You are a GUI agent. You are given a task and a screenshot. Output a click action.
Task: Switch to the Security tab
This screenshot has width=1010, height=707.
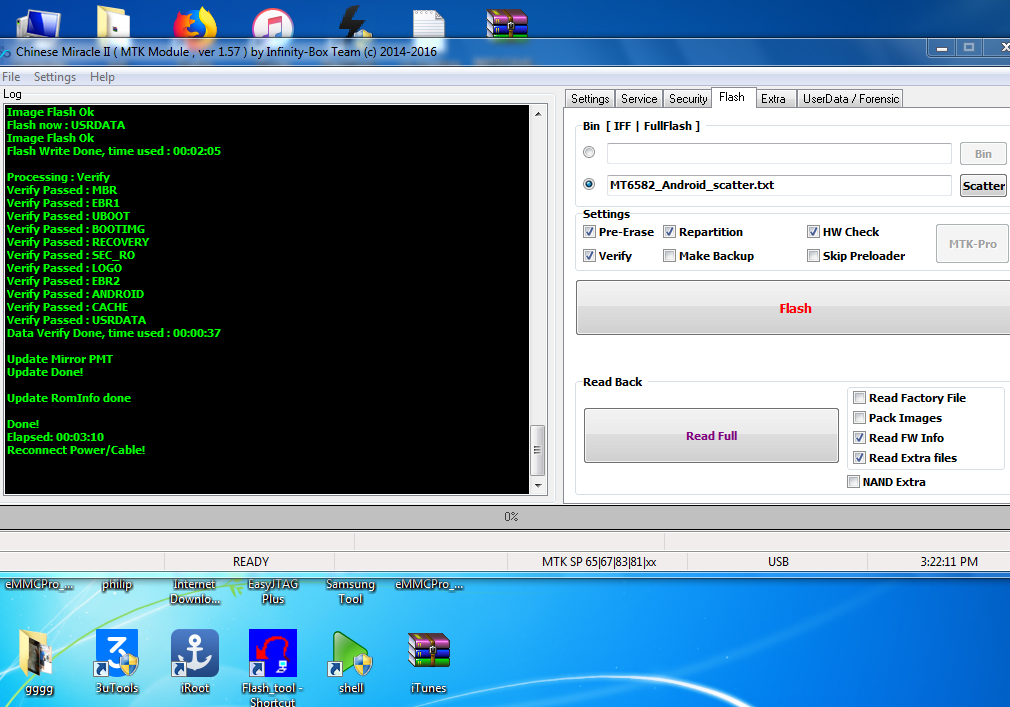pyautogui.click(x=687, y=99)
